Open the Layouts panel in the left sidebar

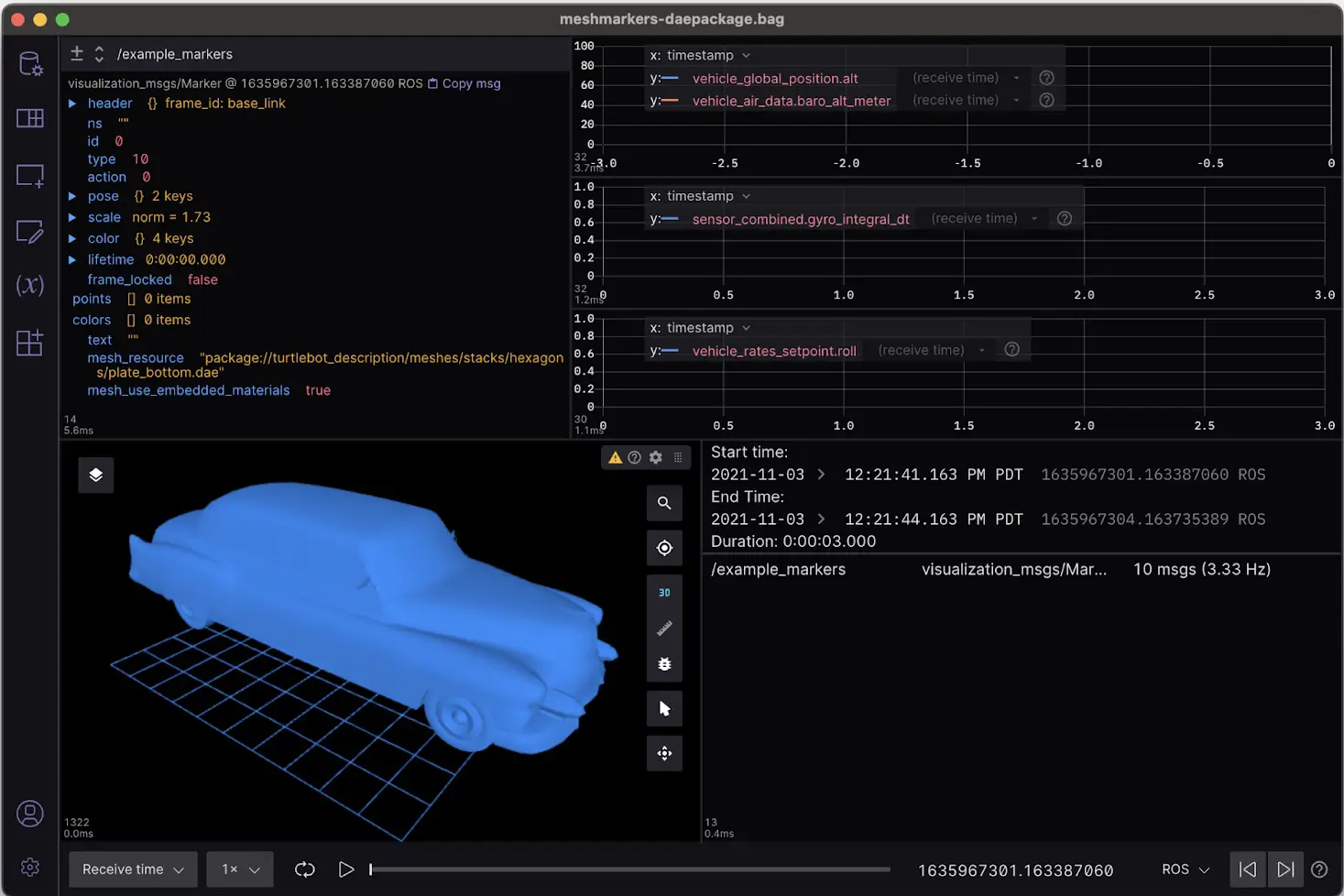(30, 117)
